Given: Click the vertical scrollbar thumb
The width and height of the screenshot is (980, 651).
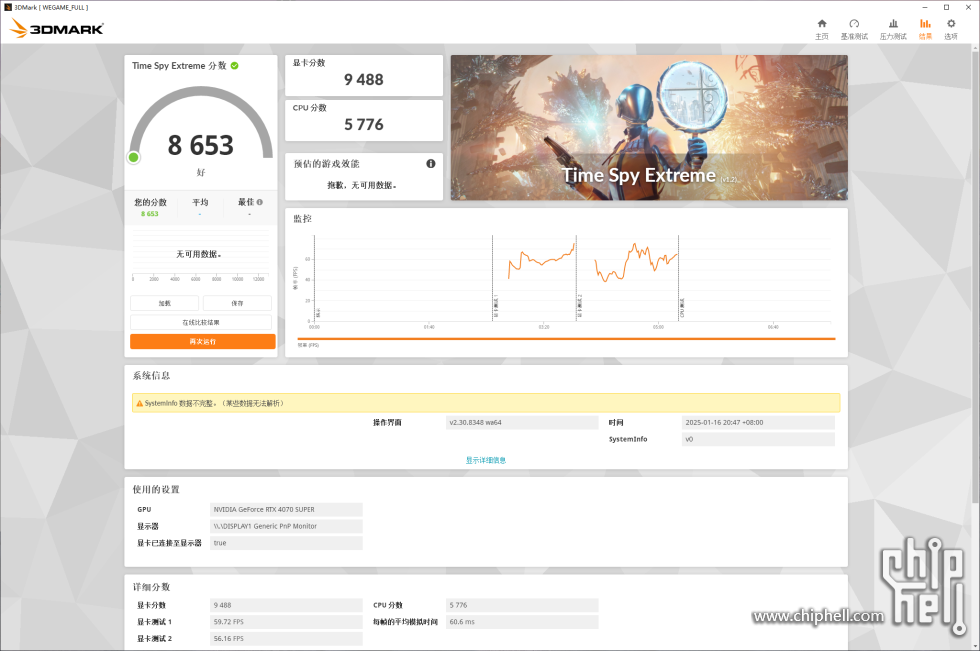Looking at the screenshot, I should click(974, 279).
